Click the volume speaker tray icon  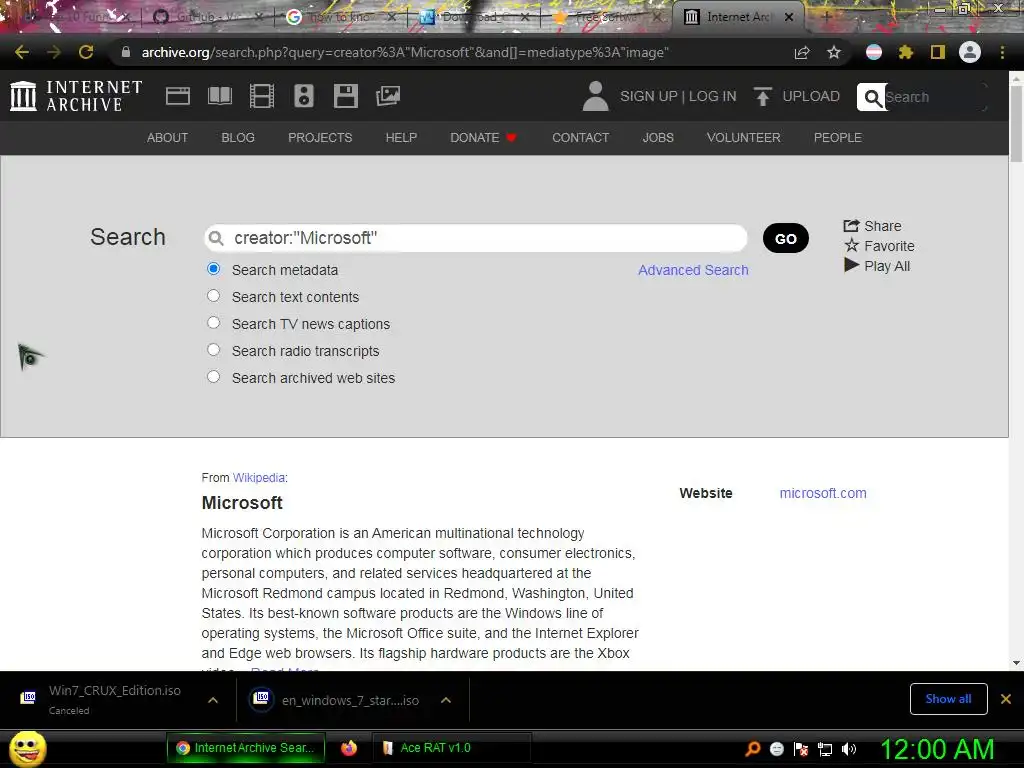(x=848, y=749)
